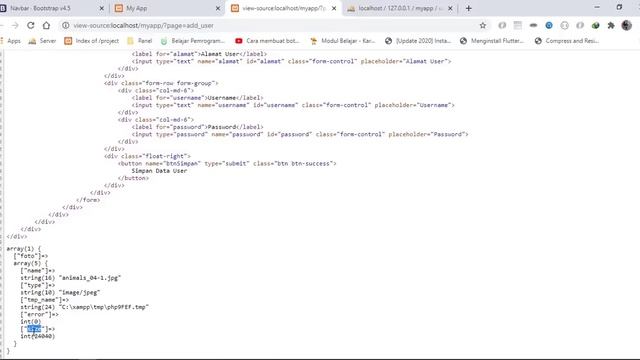
Task: Open the first extension icon after the star
Action: [502, 25]
